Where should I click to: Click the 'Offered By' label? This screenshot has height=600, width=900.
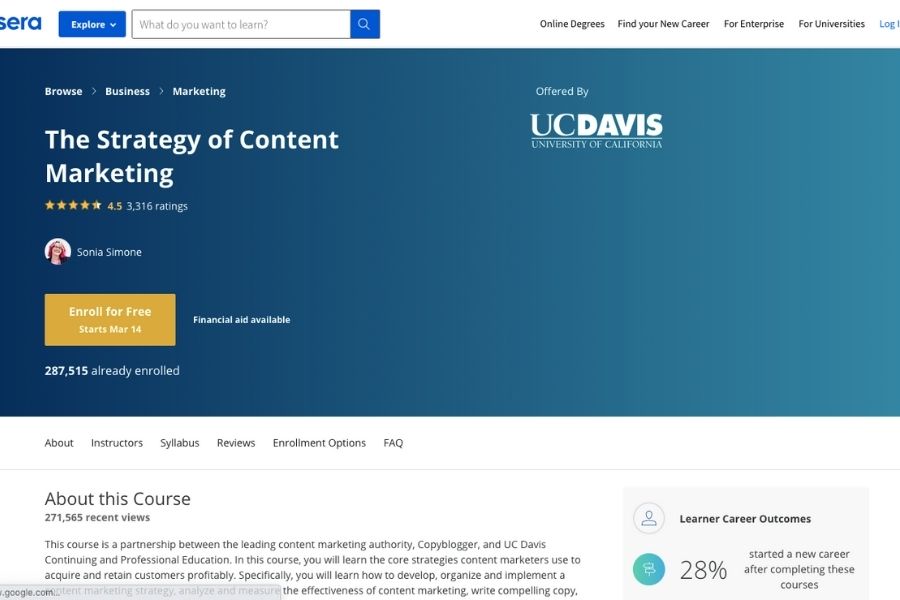[562, 91]
